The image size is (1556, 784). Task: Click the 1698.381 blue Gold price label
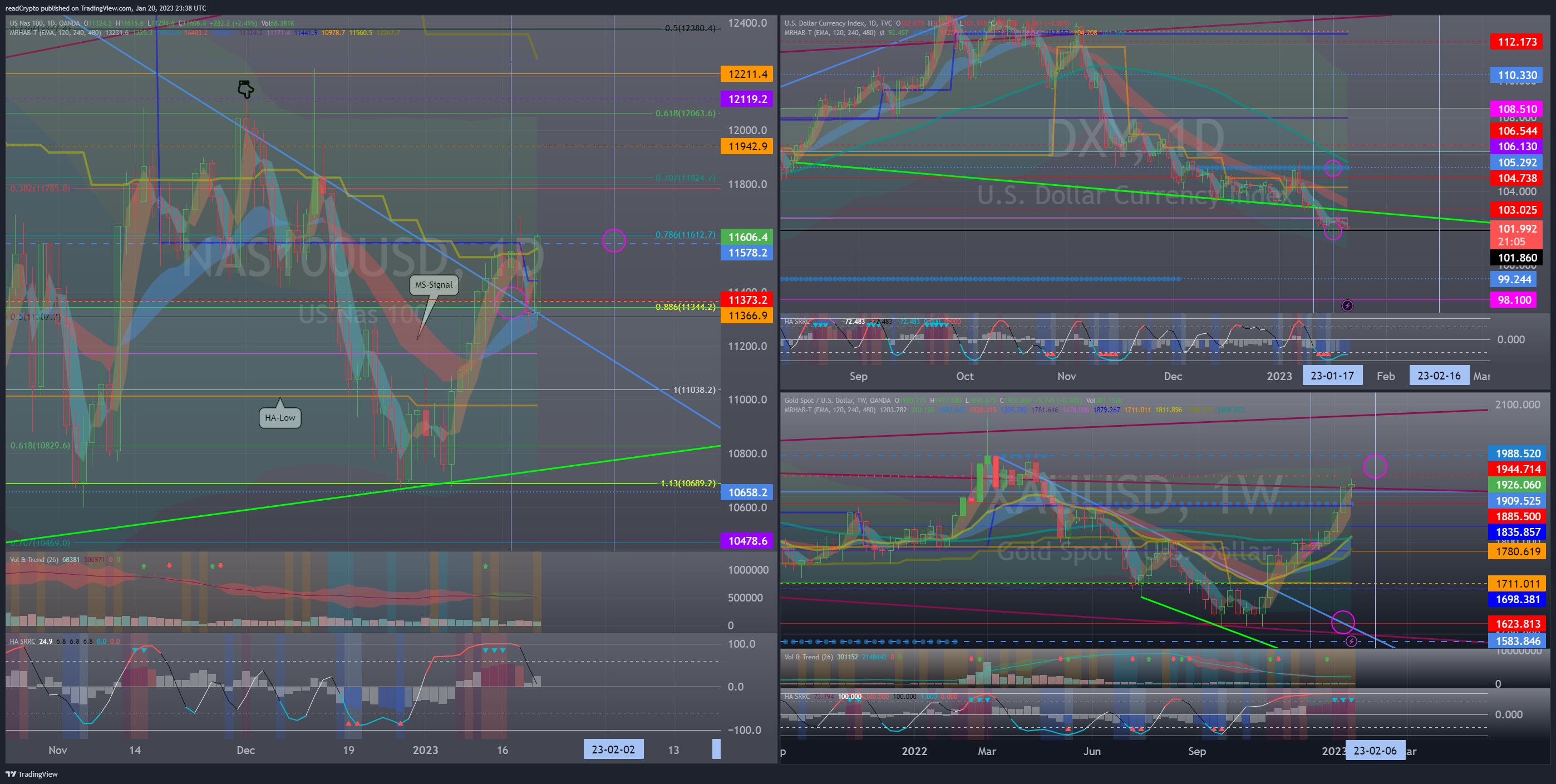tap(1518, 600)
